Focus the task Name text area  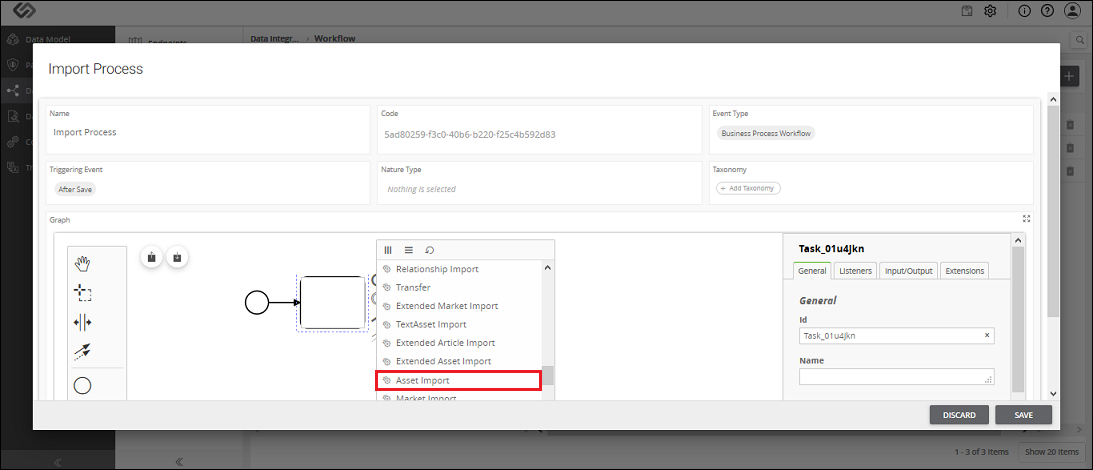pyautogui.click(x=896, y=377)
